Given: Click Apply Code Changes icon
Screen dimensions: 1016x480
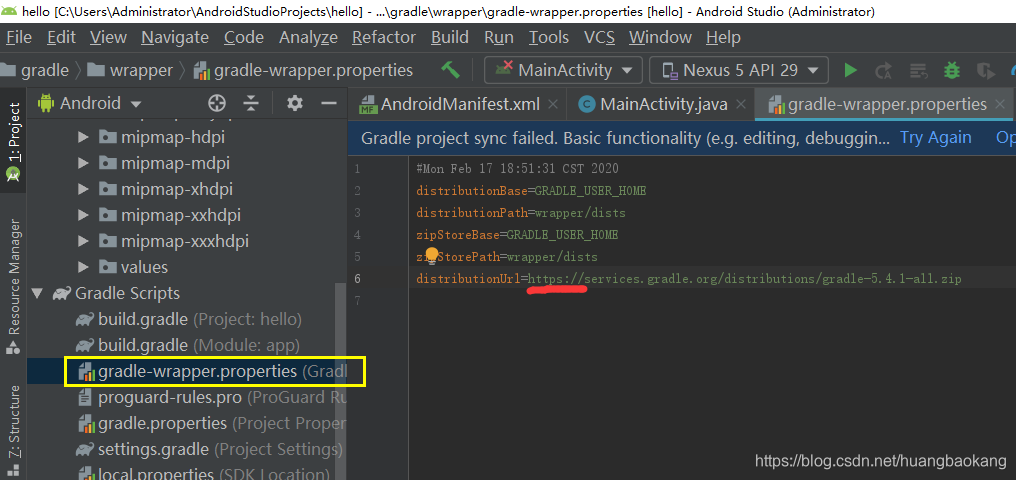Looking at the screenshot, I should pos(918,70).
